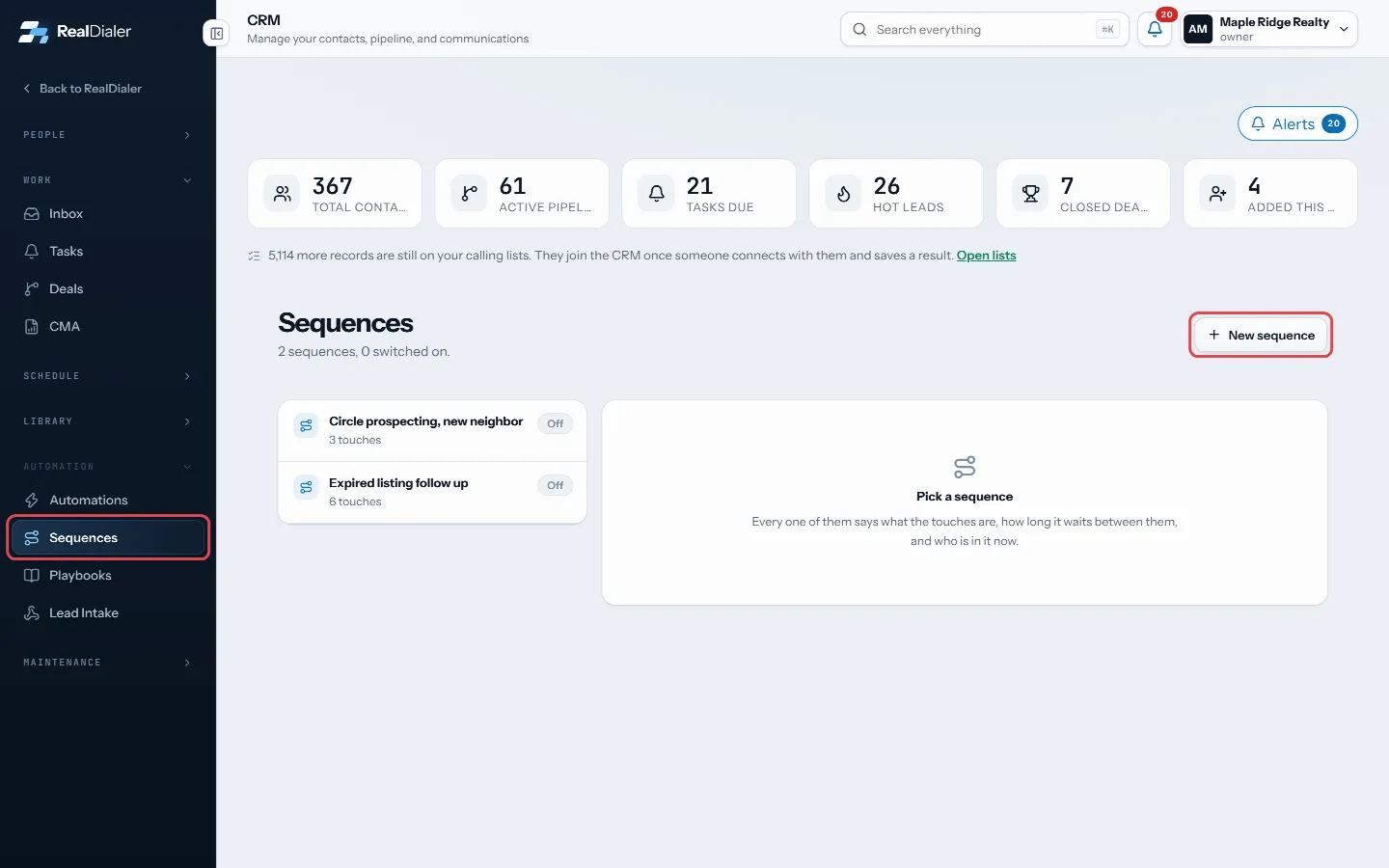Select Circle prospecting, new neighbor sequence
Viewport: 1389px width, 868px height.
click(432, 430)
